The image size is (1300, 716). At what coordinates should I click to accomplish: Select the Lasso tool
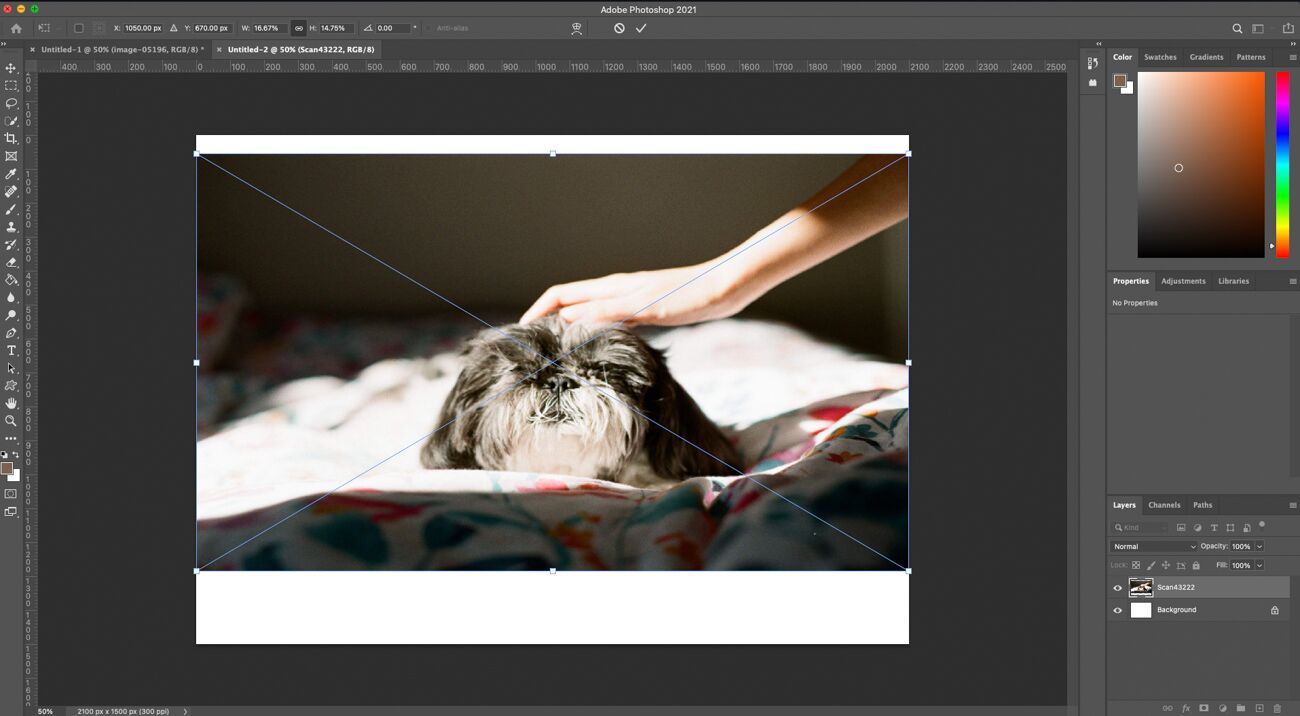(12, 103)
